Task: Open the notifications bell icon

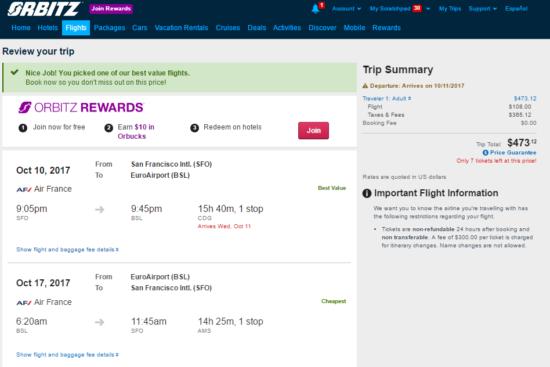Action: point(316,9)
